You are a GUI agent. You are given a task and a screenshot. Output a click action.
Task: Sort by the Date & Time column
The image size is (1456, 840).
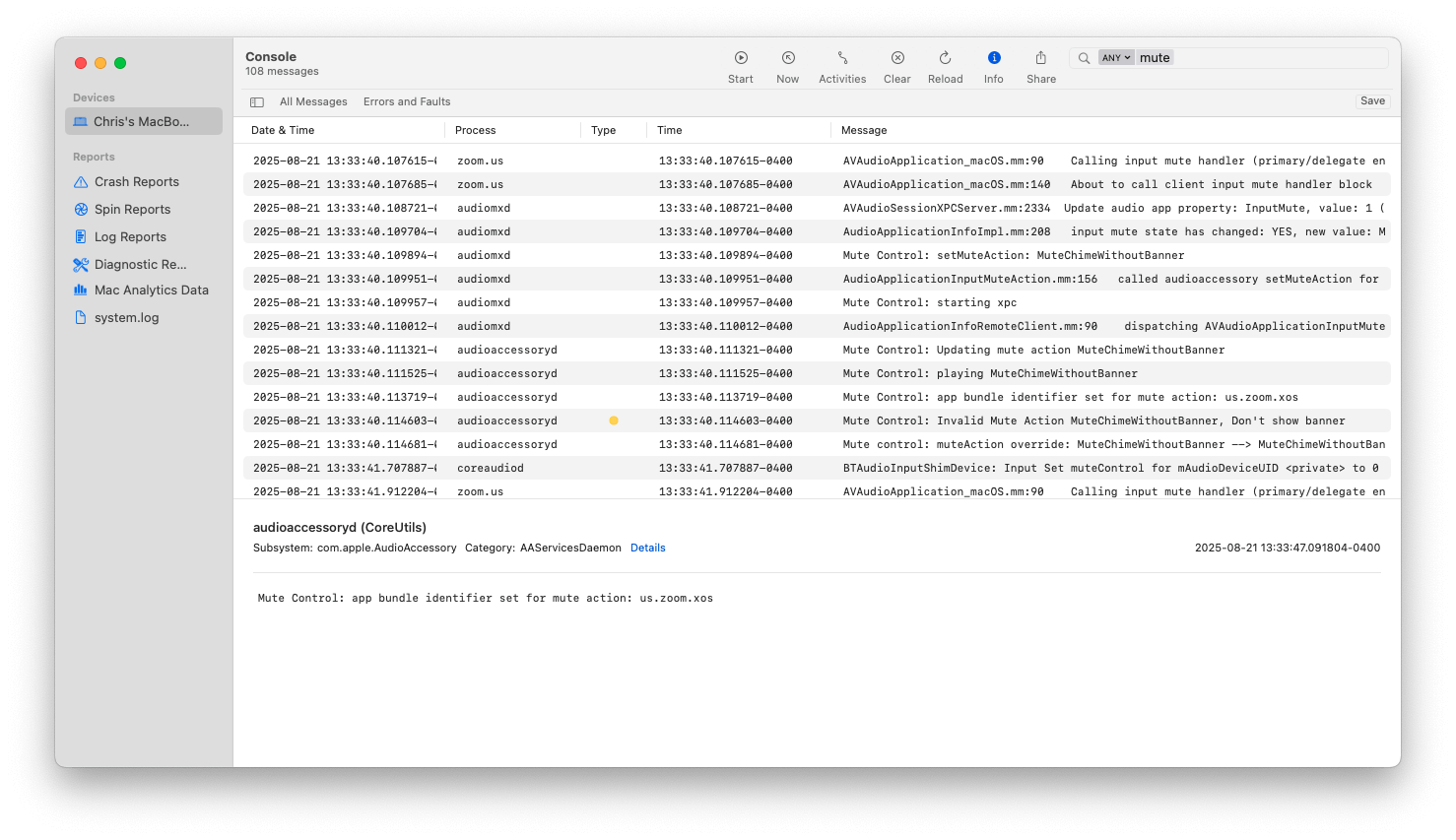[283, 130]
